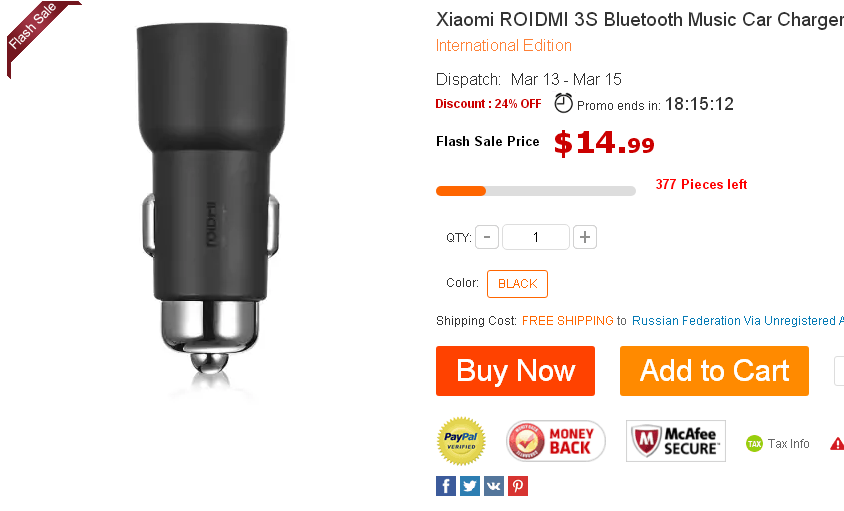This screenshot has width=844, height=511.
Task: Click the International Edition link
Action: tap(503, 46)
